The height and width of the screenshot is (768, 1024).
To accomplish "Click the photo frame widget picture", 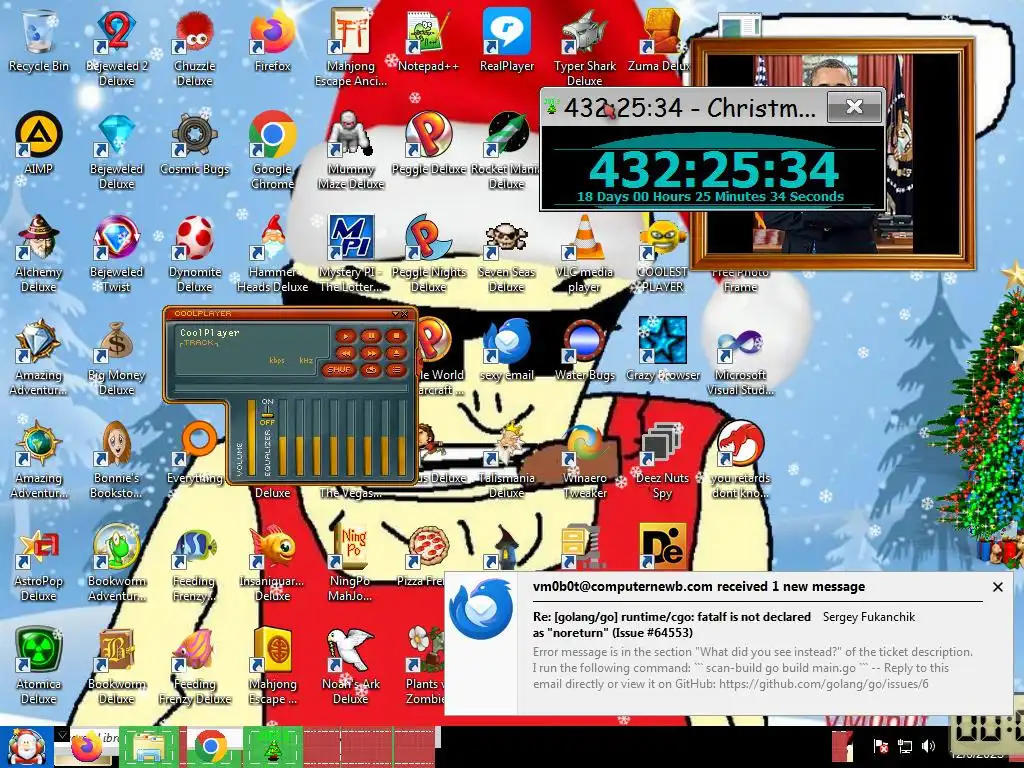I will click(834, 154).
